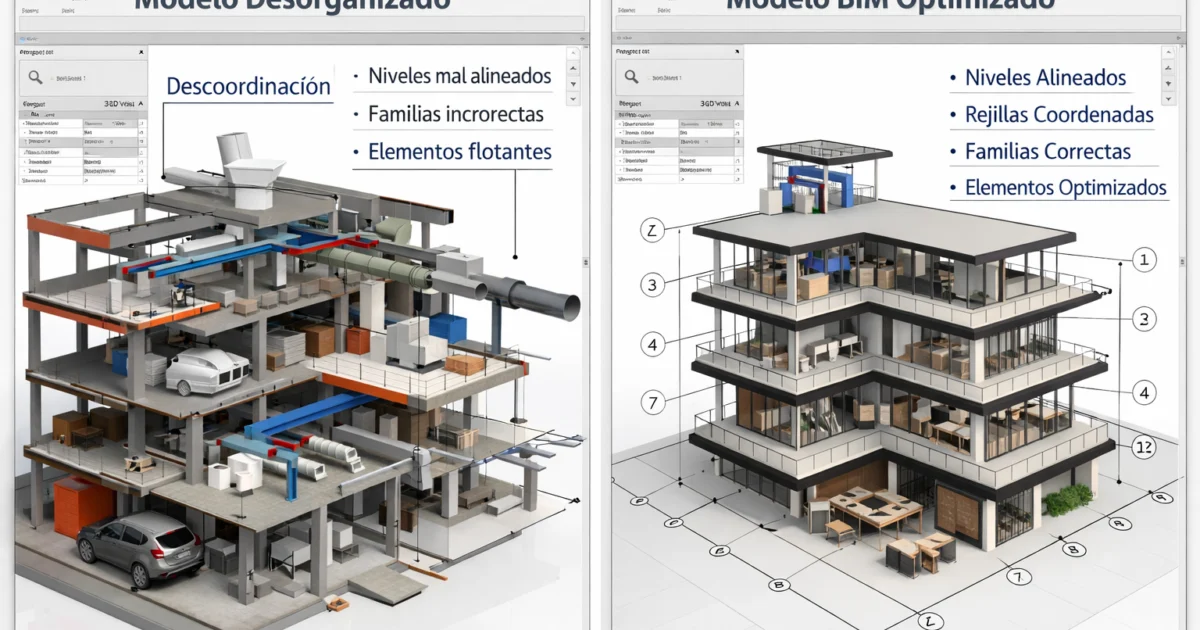
Task: Click the search magnifier in the left Project panel
Action: tap(34, 77)
